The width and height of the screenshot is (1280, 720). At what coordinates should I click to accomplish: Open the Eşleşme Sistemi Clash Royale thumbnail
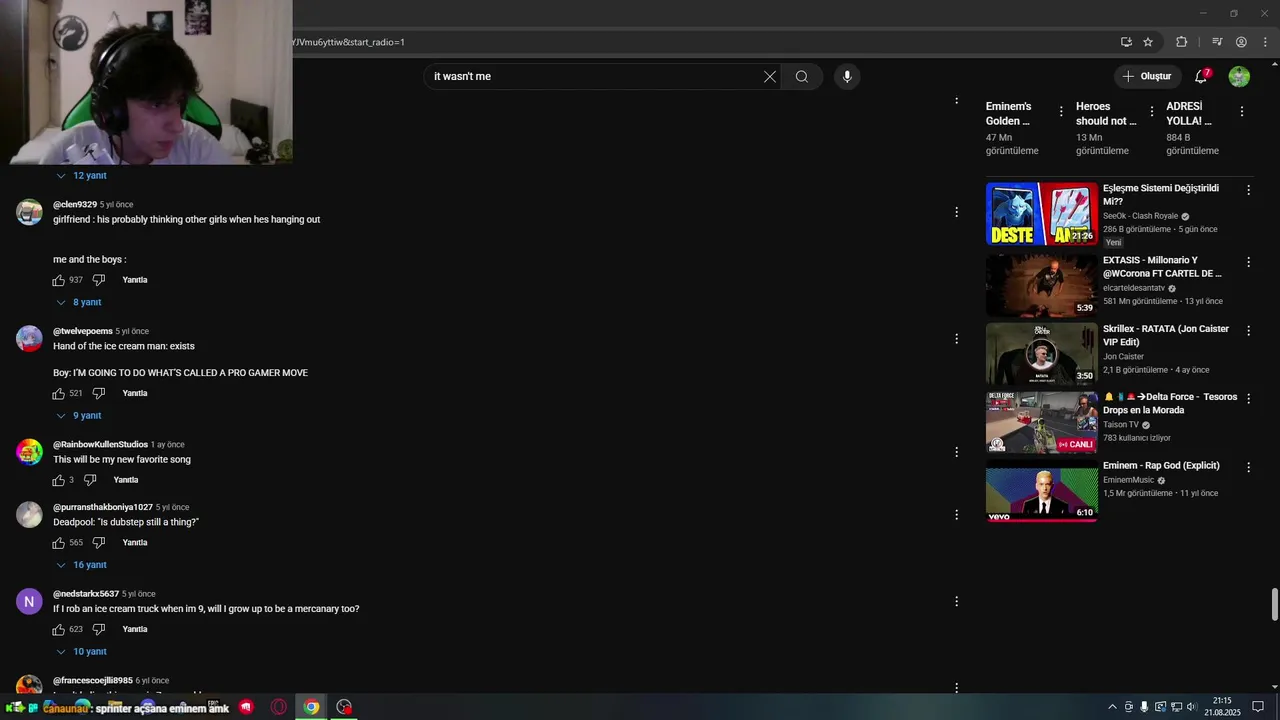point(1041,213)
